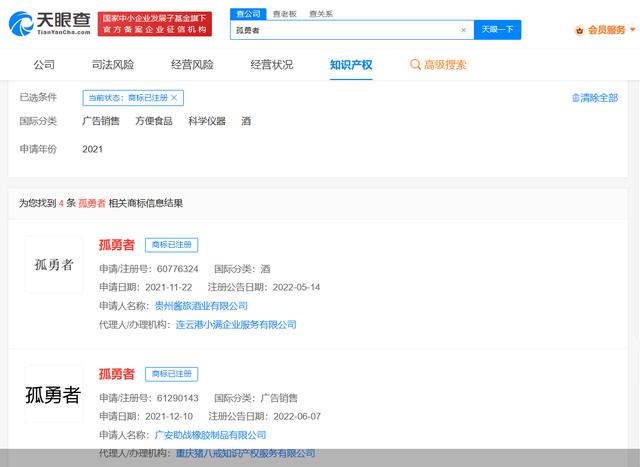Image resolution: width=640 pixels, height=467 pixels.
Task: Open the 知识产权 tab
Action: coord(351,64)
